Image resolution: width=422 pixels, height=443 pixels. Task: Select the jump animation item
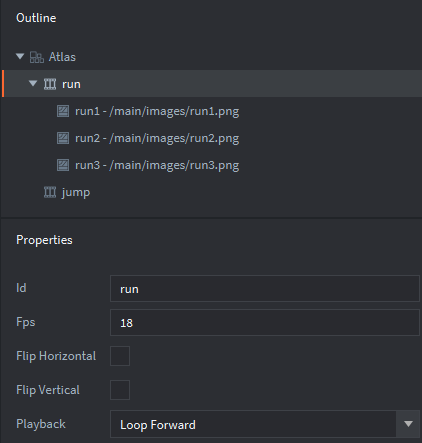76,192
